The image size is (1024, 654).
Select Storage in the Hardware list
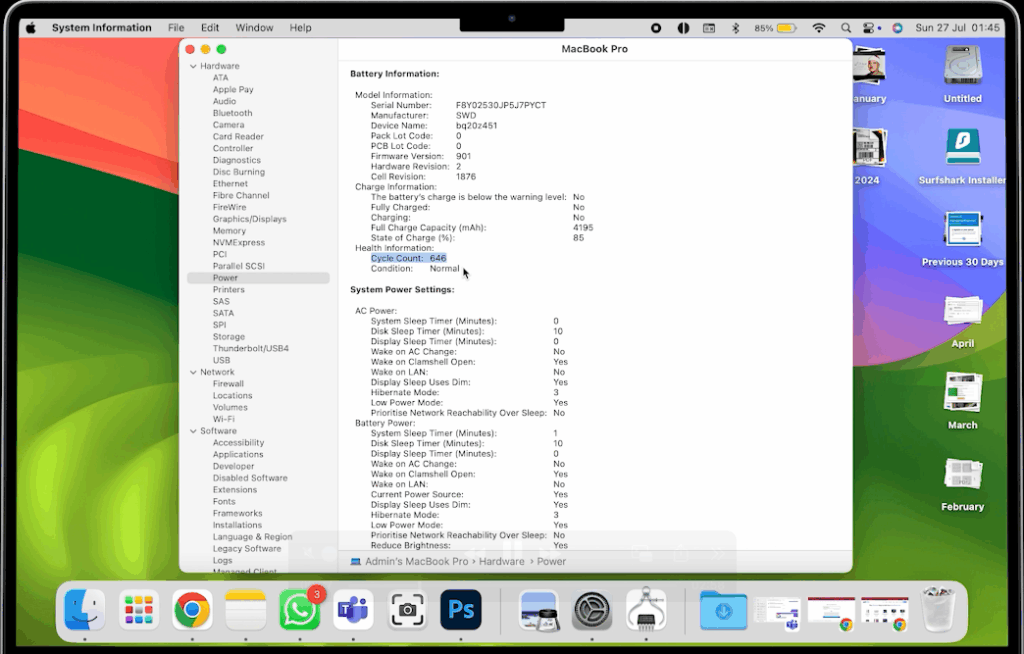pos(228,337)
